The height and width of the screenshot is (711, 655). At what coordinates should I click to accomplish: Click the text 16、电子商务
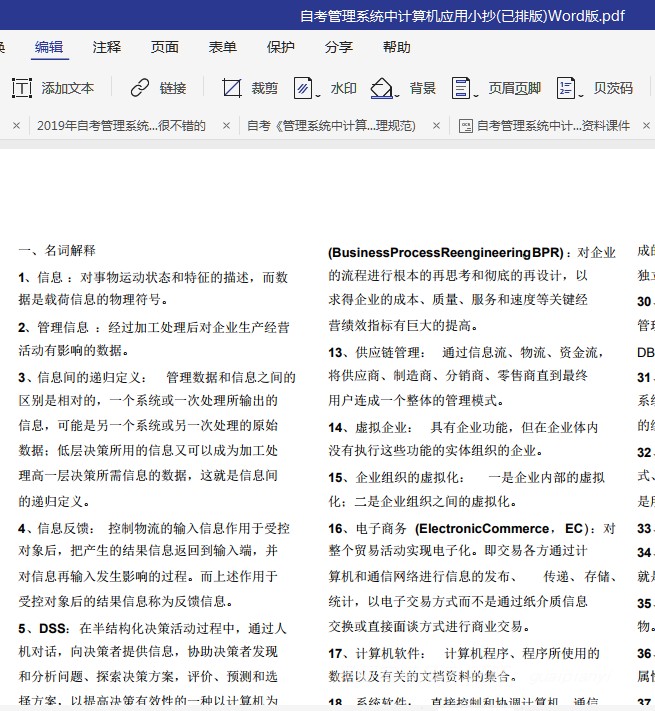click(368, 529)
